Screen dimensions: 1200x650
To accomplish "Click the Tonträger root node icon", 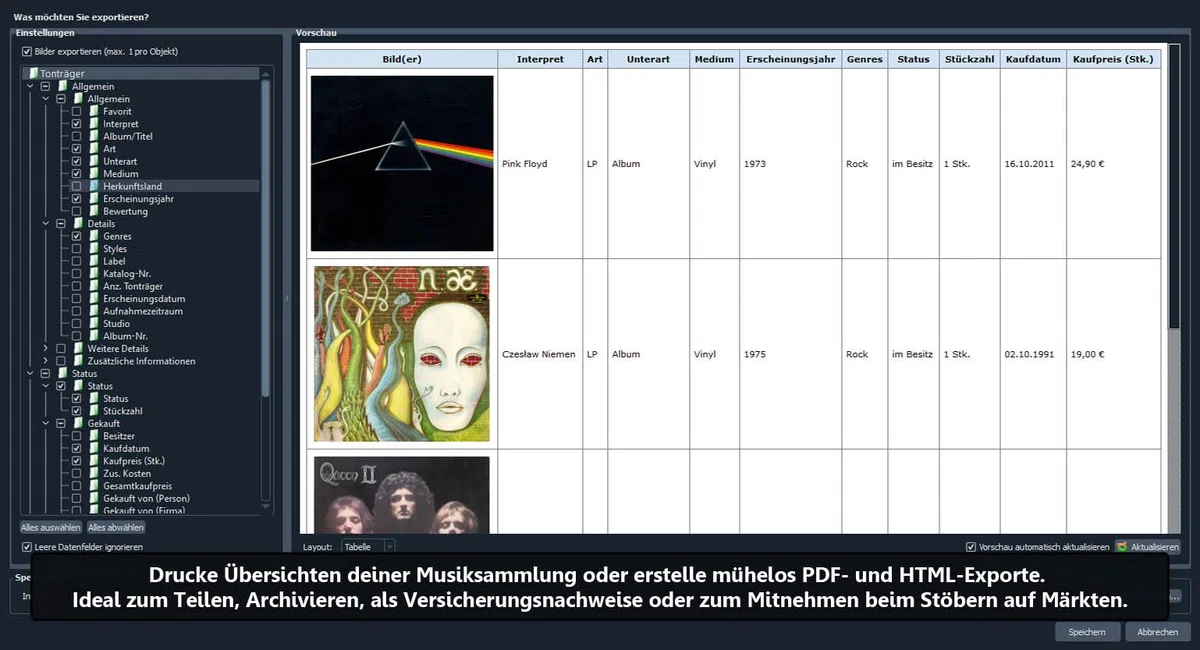I will [33, 74].
